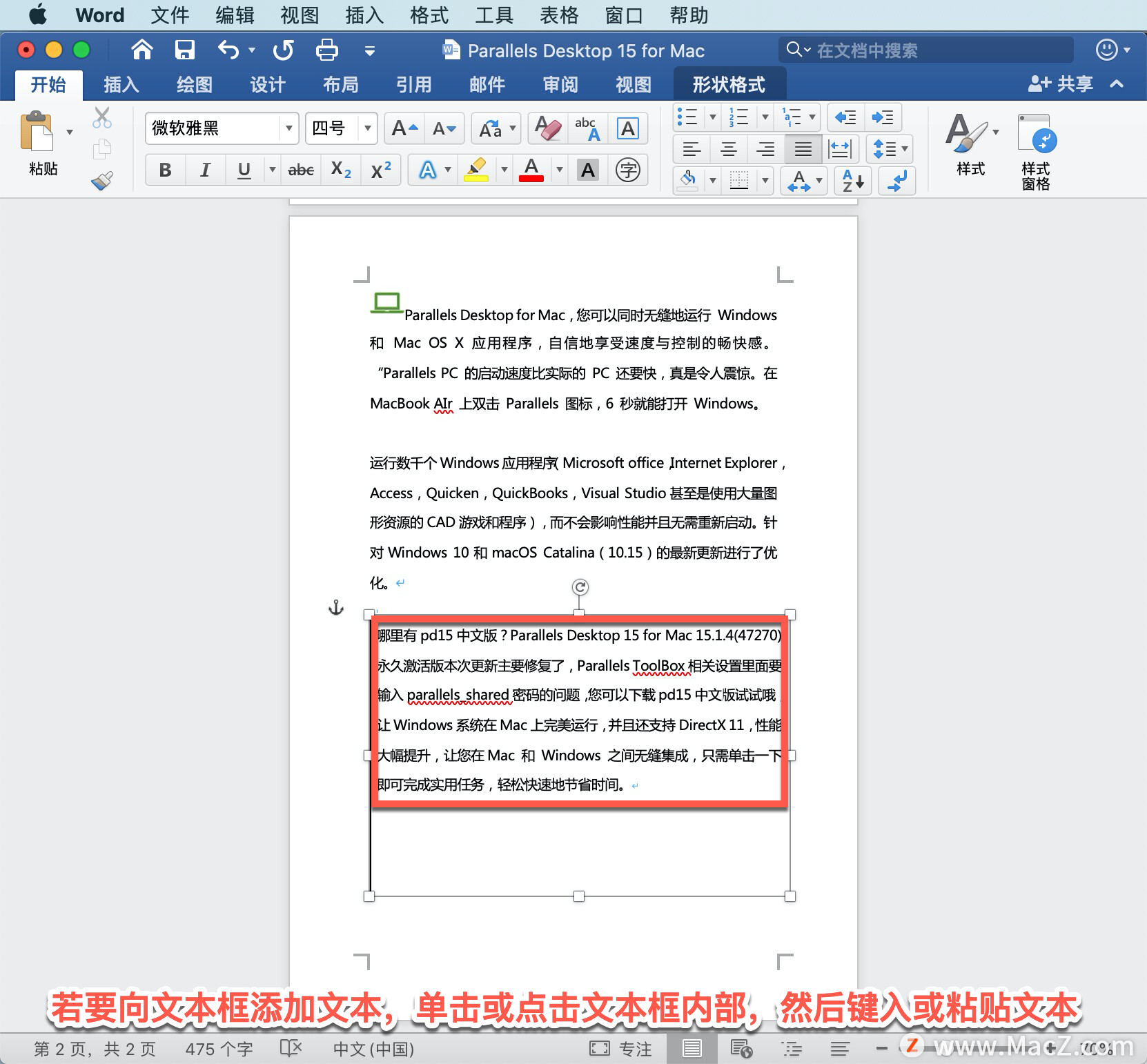The width and height of the screenshot is (1147, 1064).
Task: Toggle underline formatting
Action: [x=244, y=170]
